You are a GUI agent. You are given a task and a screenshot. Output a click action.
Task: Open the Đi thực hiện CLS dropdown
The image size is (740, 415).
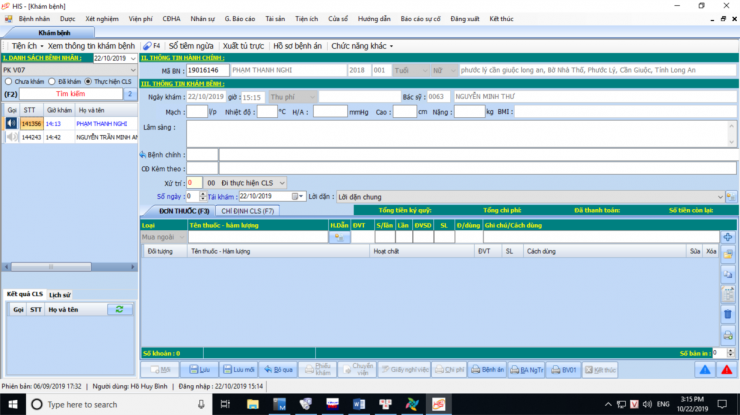click(282, 184)
